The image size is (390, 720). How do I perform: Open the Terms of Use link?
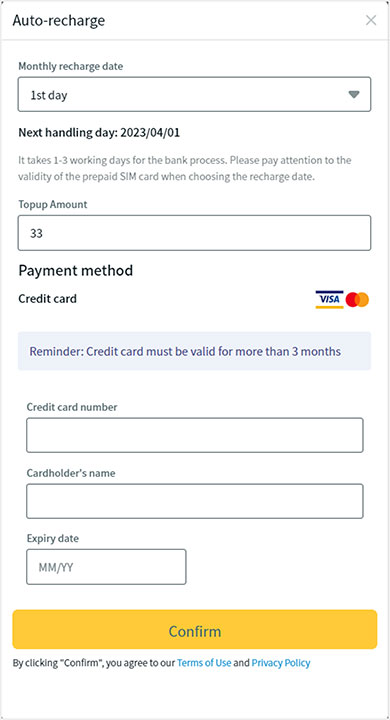point(204,663)
